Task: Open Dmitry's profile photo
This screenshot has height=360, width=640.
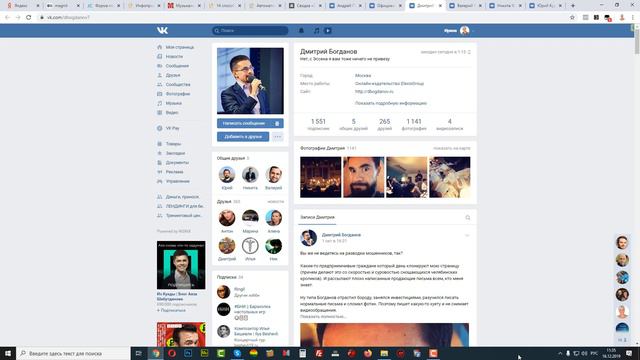Action: (x=250, y=81)
